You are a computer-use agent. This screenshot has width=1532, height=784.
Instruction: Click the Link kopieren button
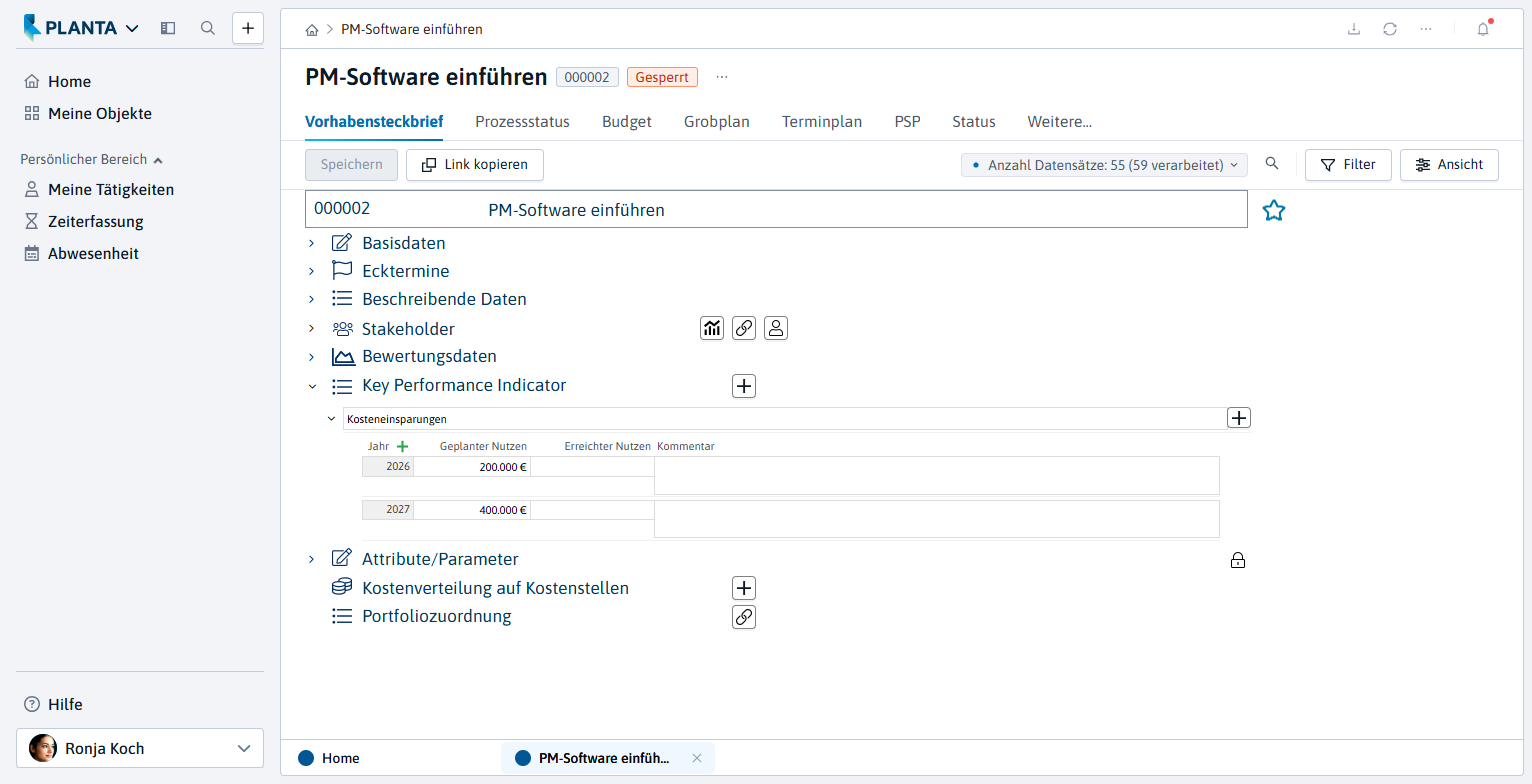point(474,165)
